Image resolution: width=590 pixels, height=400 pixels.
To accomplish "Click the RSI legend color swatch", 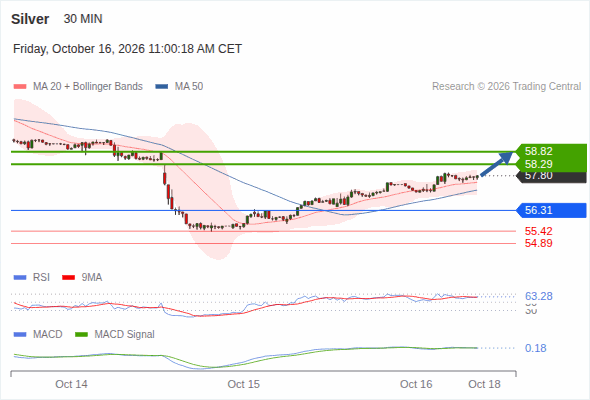I will [x=20, y=278].
